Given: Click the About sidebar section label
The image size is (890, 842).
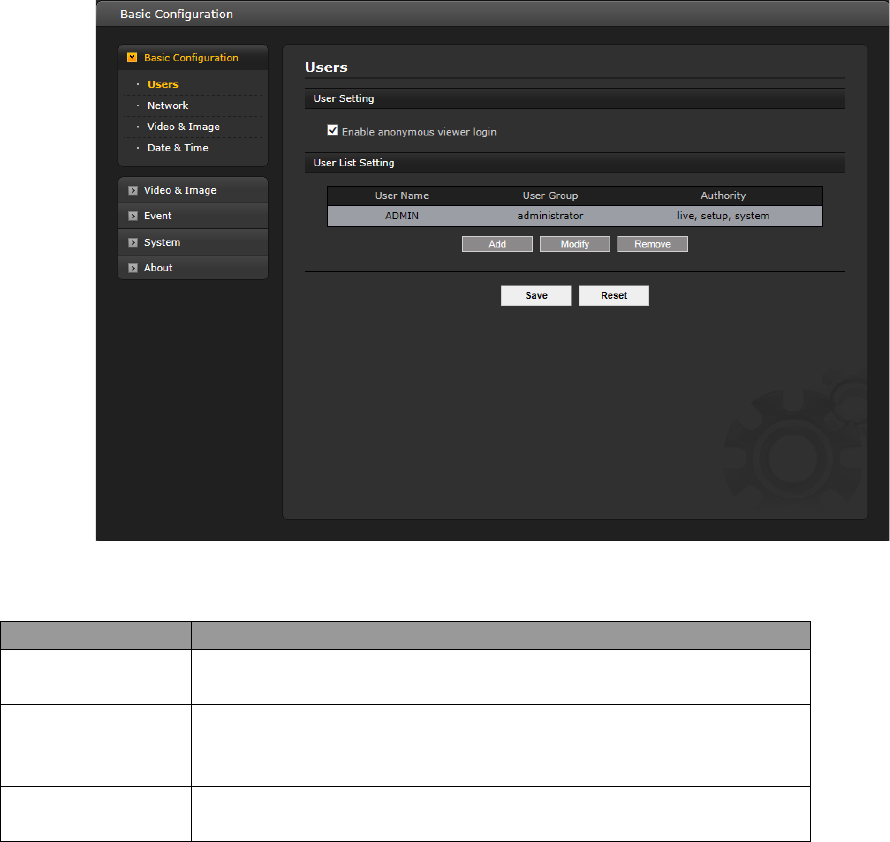Looking at the screenshot, I should tap(158, 268).
